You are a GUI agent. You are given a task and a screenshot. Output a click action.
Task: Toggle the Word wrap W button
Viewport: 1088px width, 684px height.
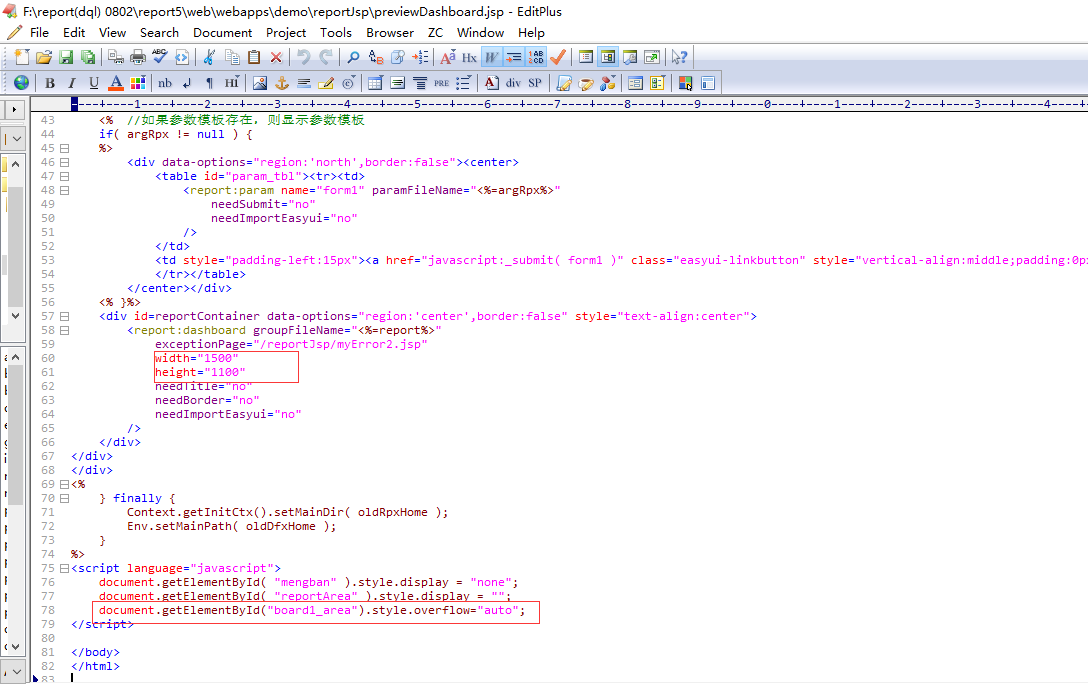[491, 57]
